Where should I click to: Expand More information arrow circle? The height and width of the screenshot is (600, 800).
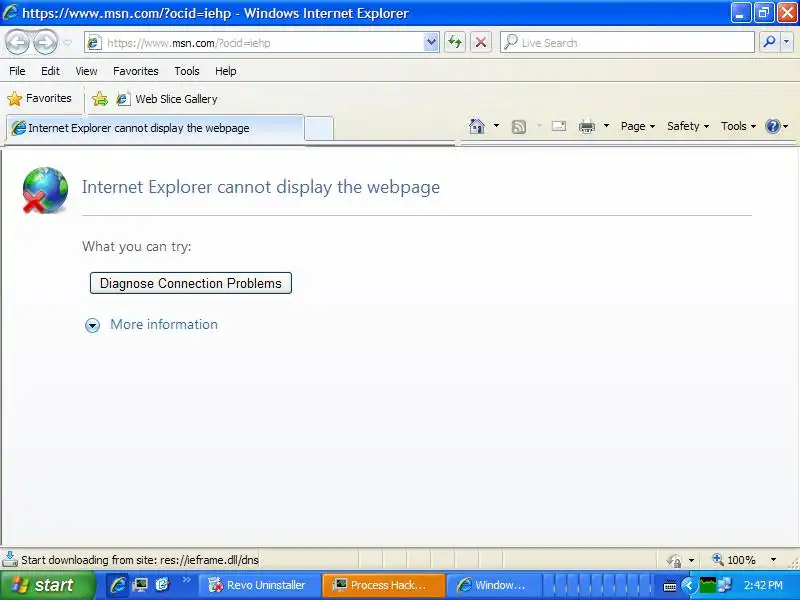click(x=92, y=325)
